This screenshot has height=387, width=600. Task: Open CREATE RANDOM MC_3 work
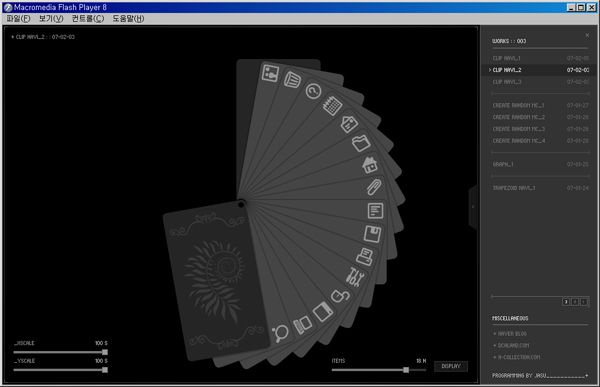[540, 129]
